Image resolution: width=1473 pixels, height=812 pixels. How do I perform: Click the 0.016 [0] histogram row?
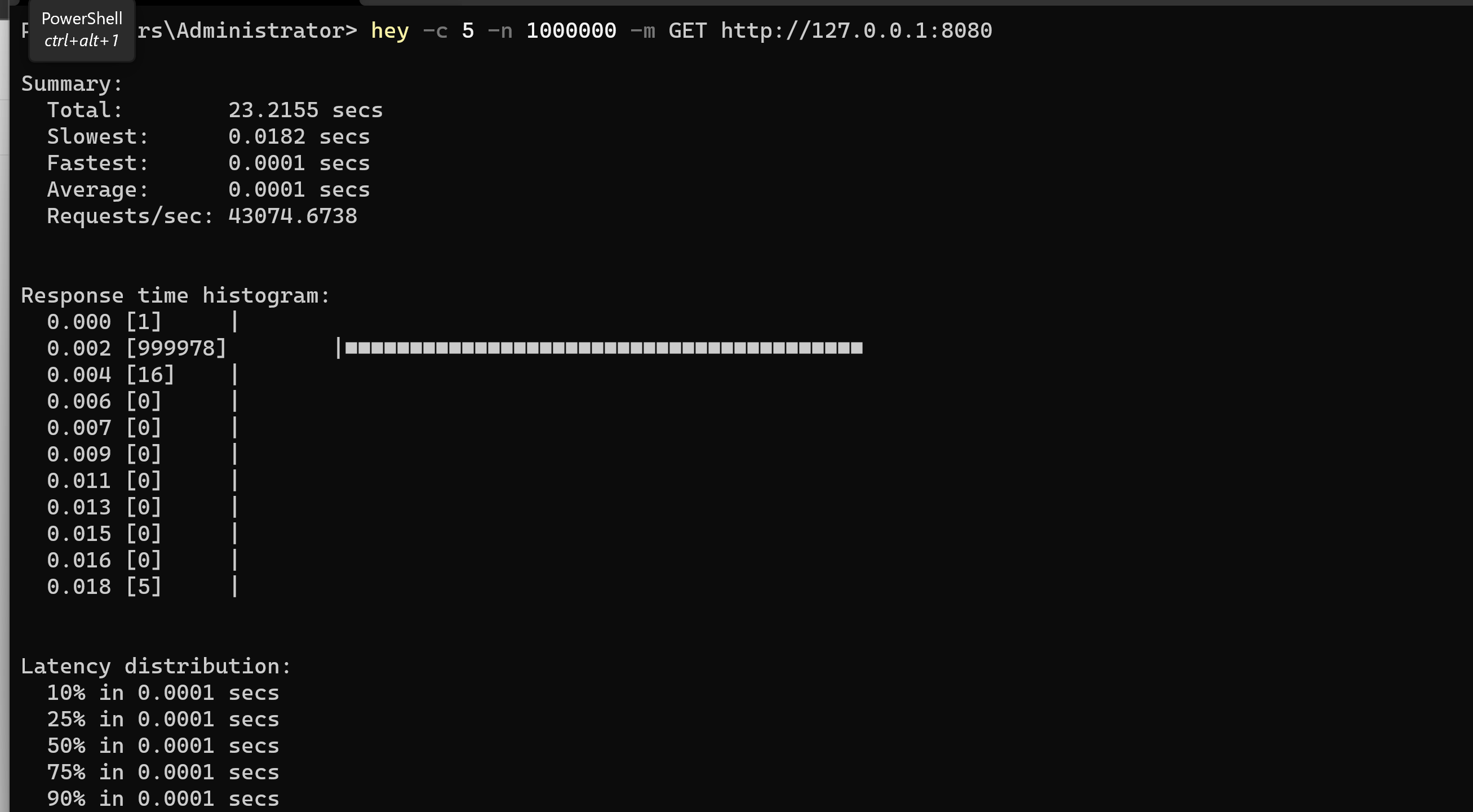[x=143, y=560]
